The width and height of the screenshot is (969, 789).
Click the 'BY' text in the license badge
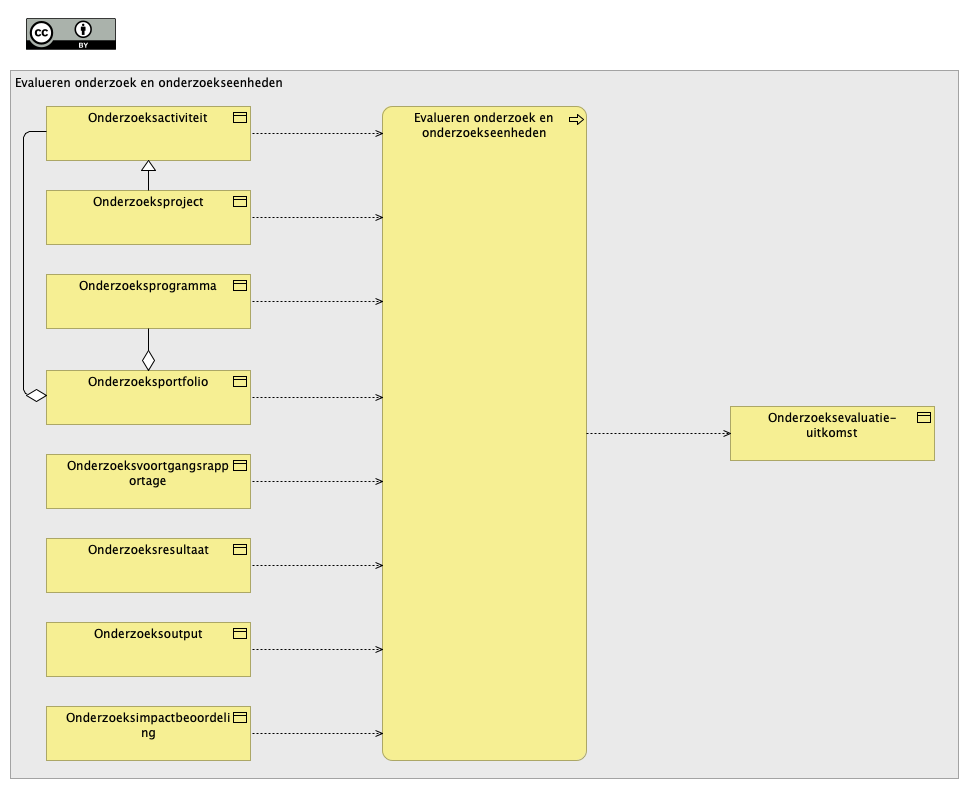(83, 45)
